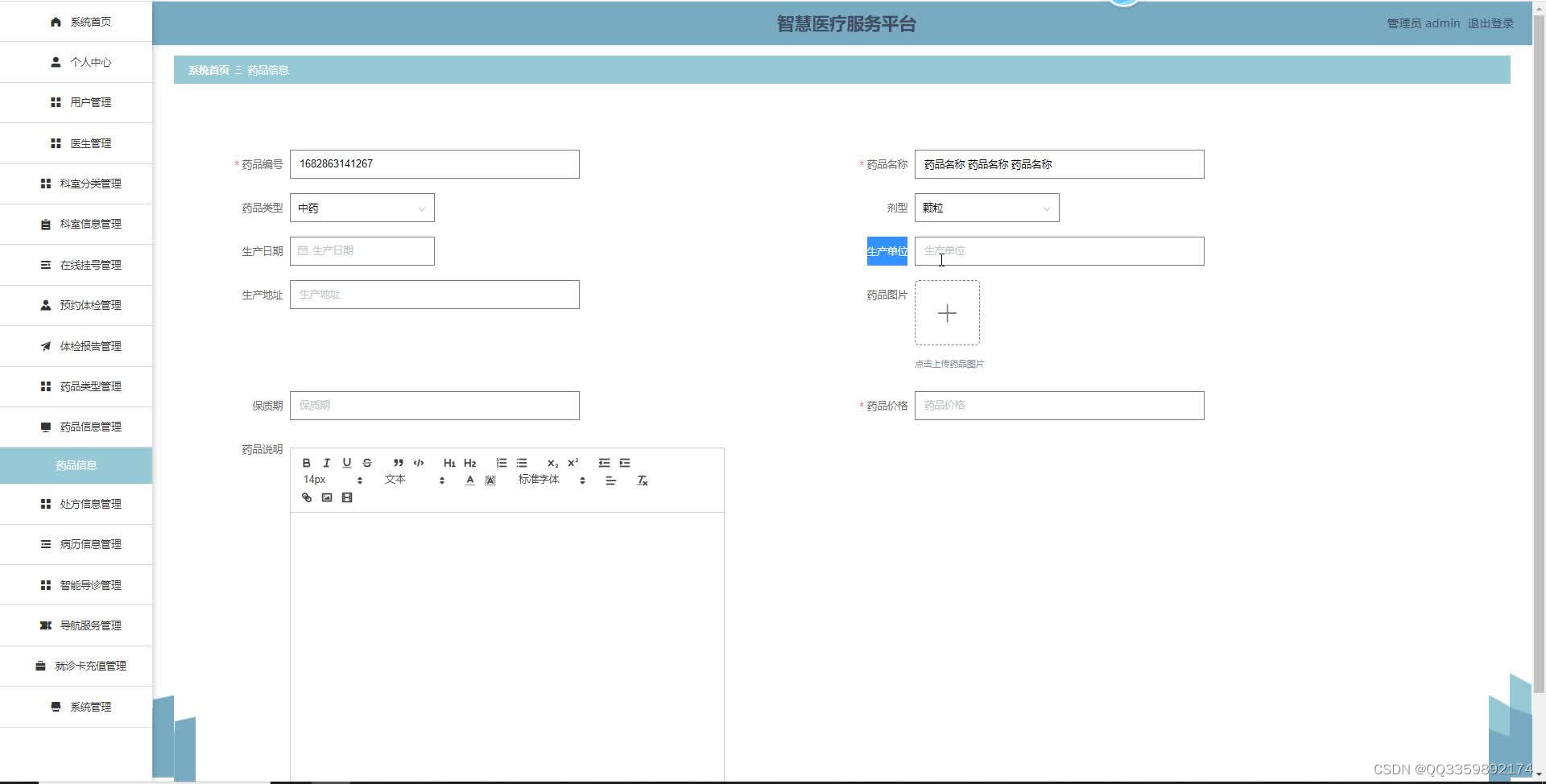Open the text alignment options
Screen dimensions: 1546x784
tap(611, 481)
